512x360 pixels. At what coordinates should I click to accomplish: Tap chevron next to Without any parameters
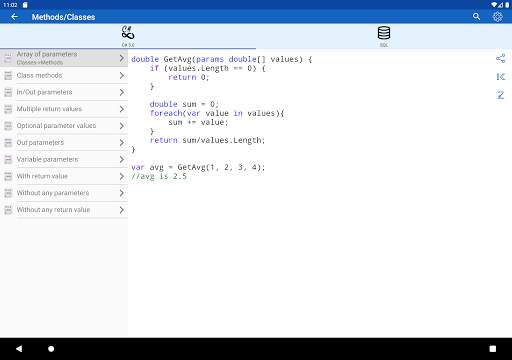122,193
